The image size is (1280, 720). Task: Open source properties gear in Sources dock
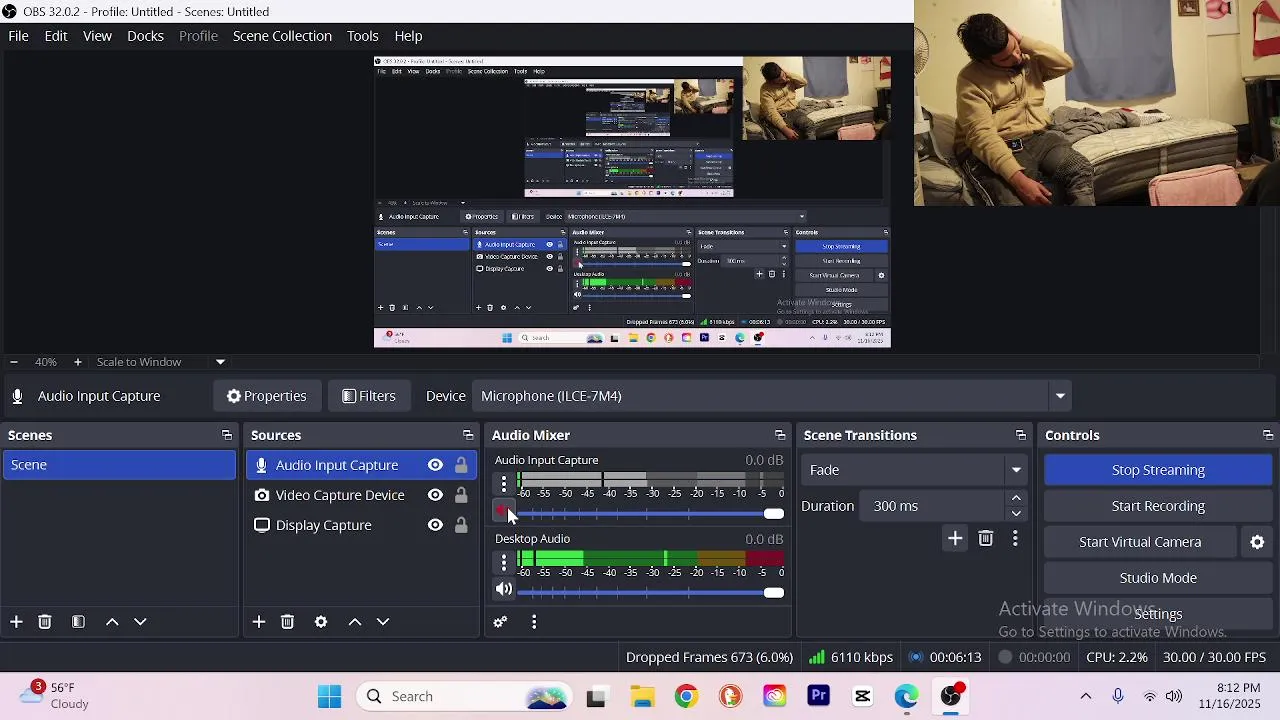click(x=321, y=622)
